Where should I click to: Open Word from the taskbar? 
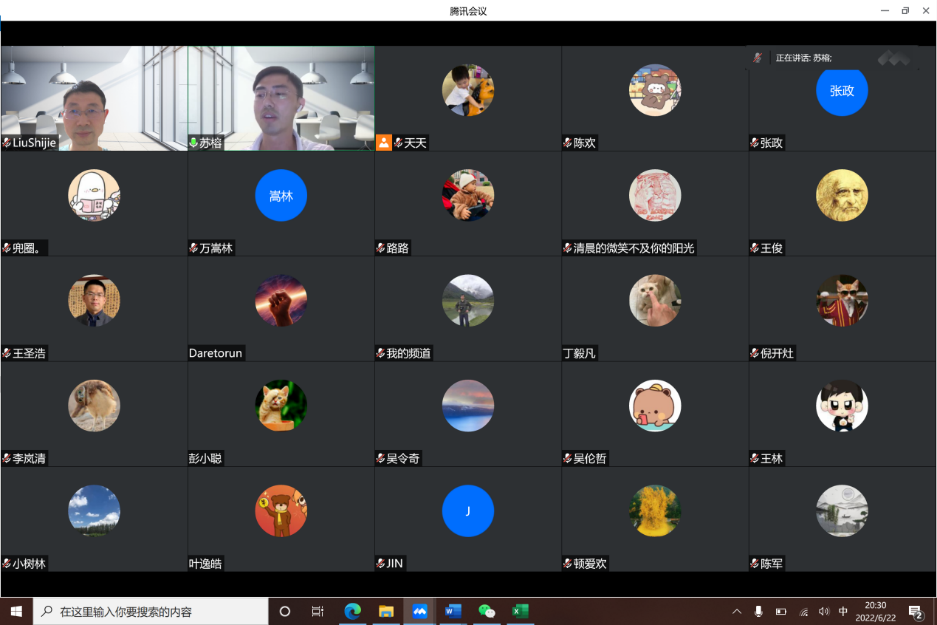pyautogui.click(x=453, y=611)
